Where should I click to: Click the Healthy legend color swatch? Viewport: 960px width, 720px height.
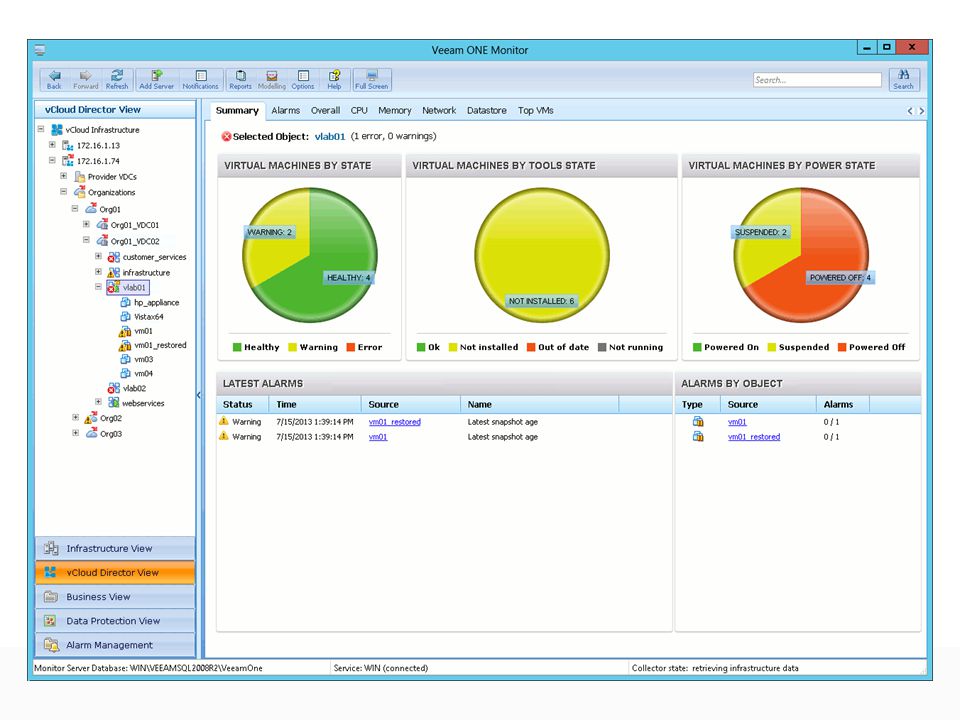(237, 347)
